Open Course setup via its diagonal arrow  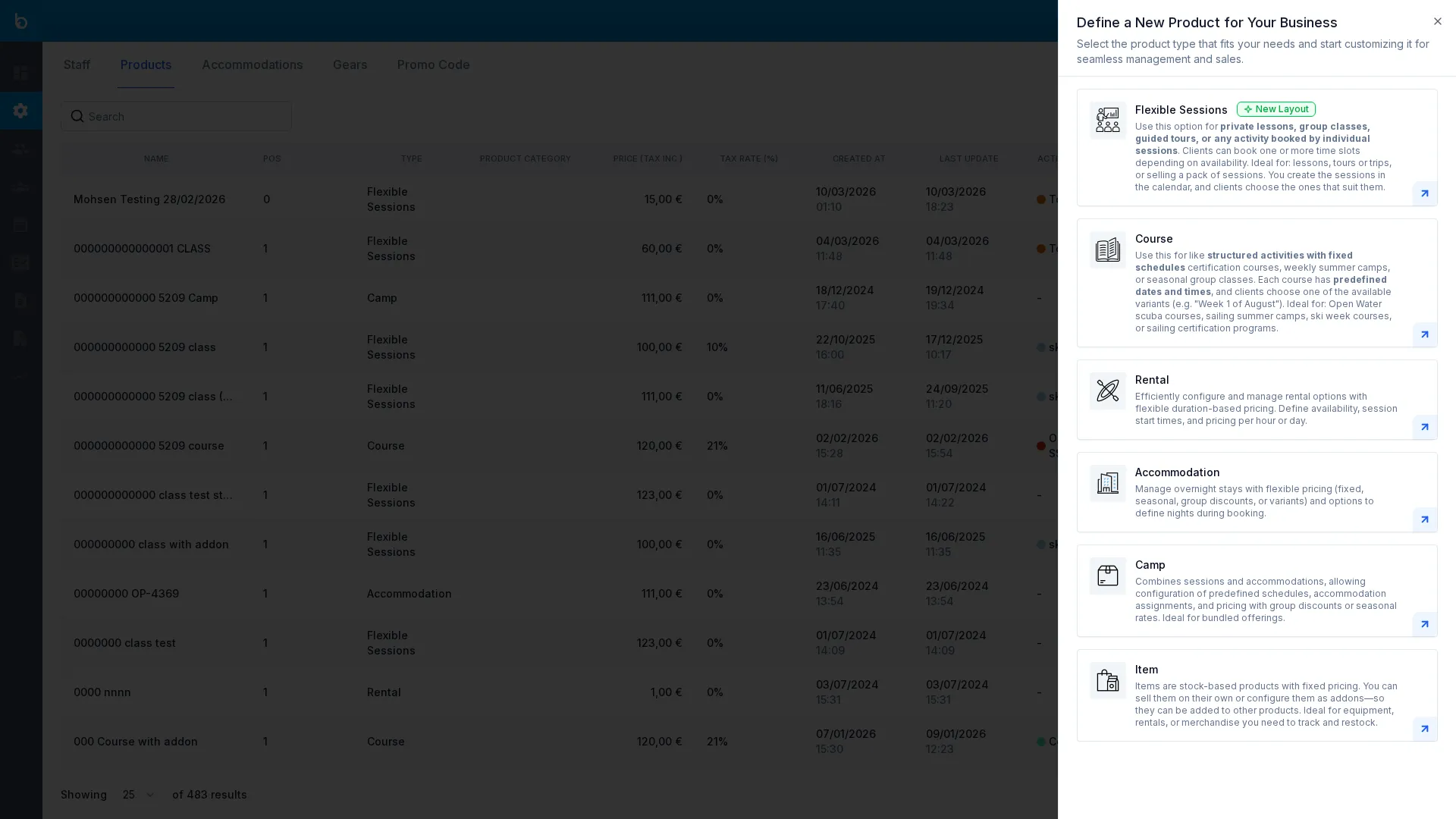point(1424,334)
